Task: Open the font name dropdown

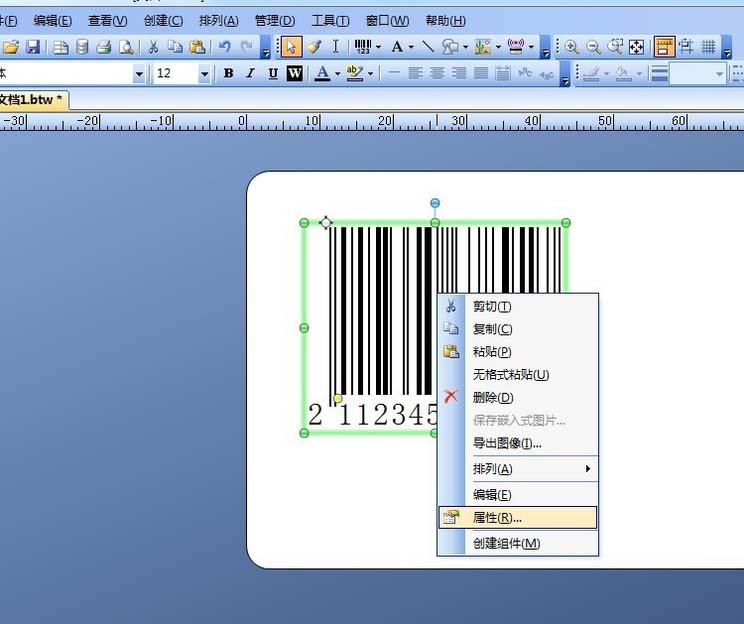Action: point(139,74)
